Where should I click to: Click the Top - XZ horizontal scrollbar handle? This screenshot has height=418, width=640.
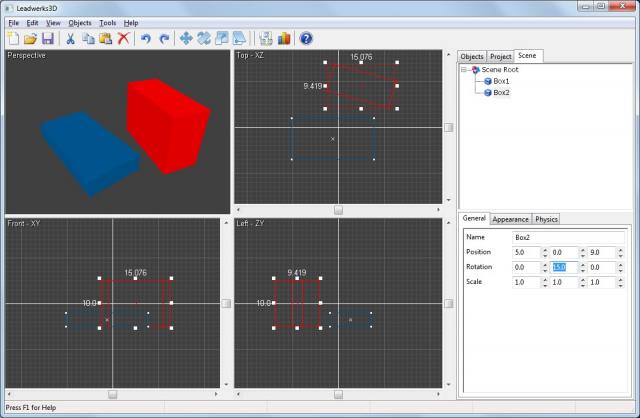pos(338,209)
